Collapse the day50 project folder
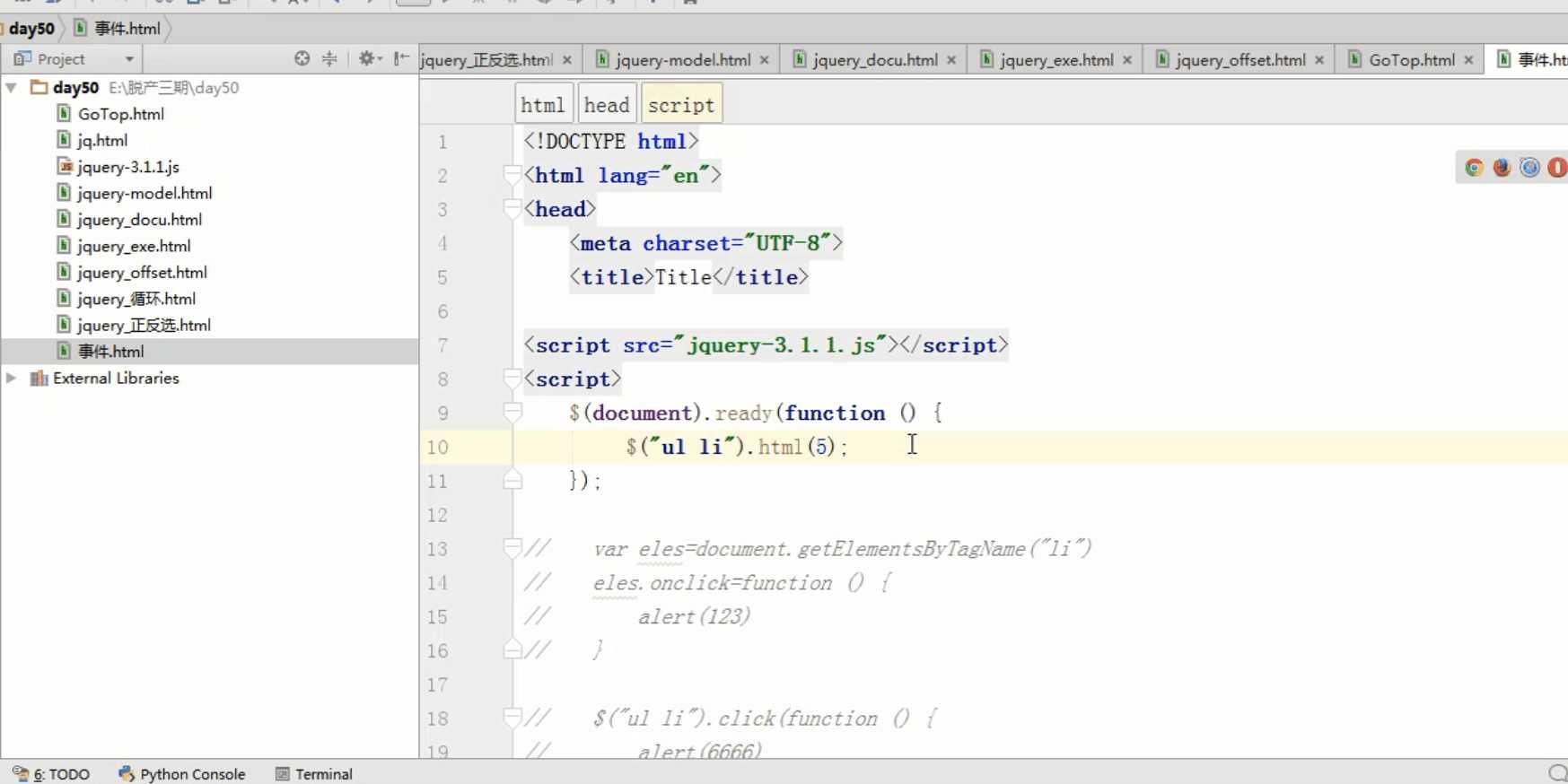Viewport: 1568px width, 784px height. (x=11, y=87)
